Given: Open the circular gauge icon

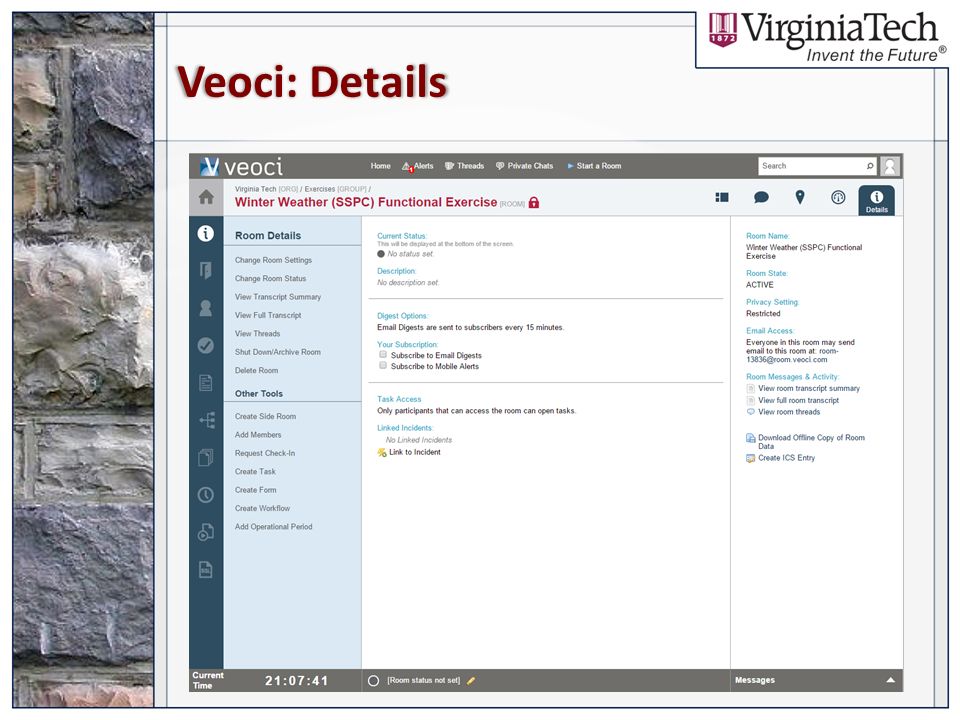Looking at the screenshot, I should (838, 197).
